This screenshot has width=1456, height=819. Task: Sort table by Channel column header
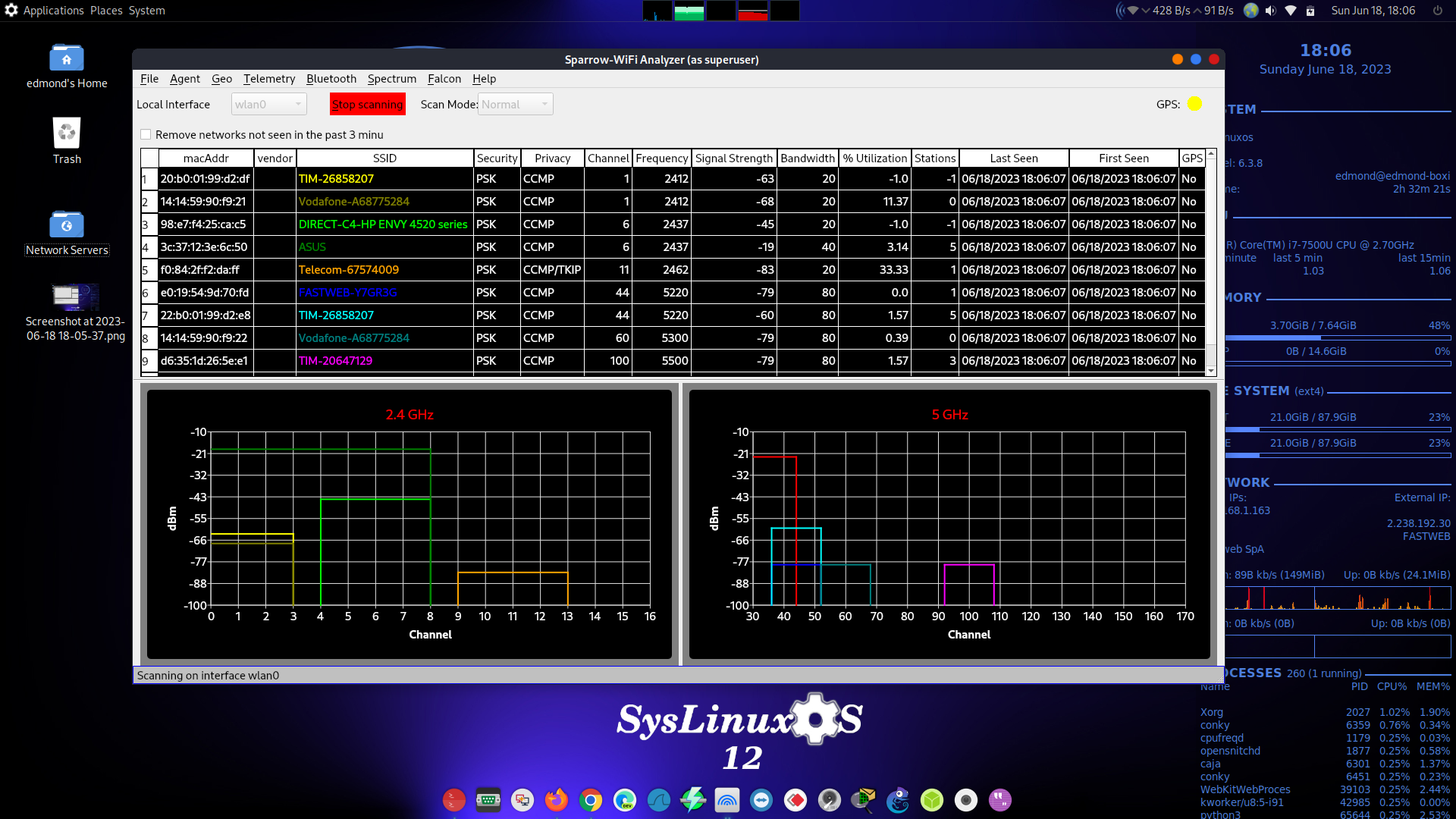[x=608, y=158]
